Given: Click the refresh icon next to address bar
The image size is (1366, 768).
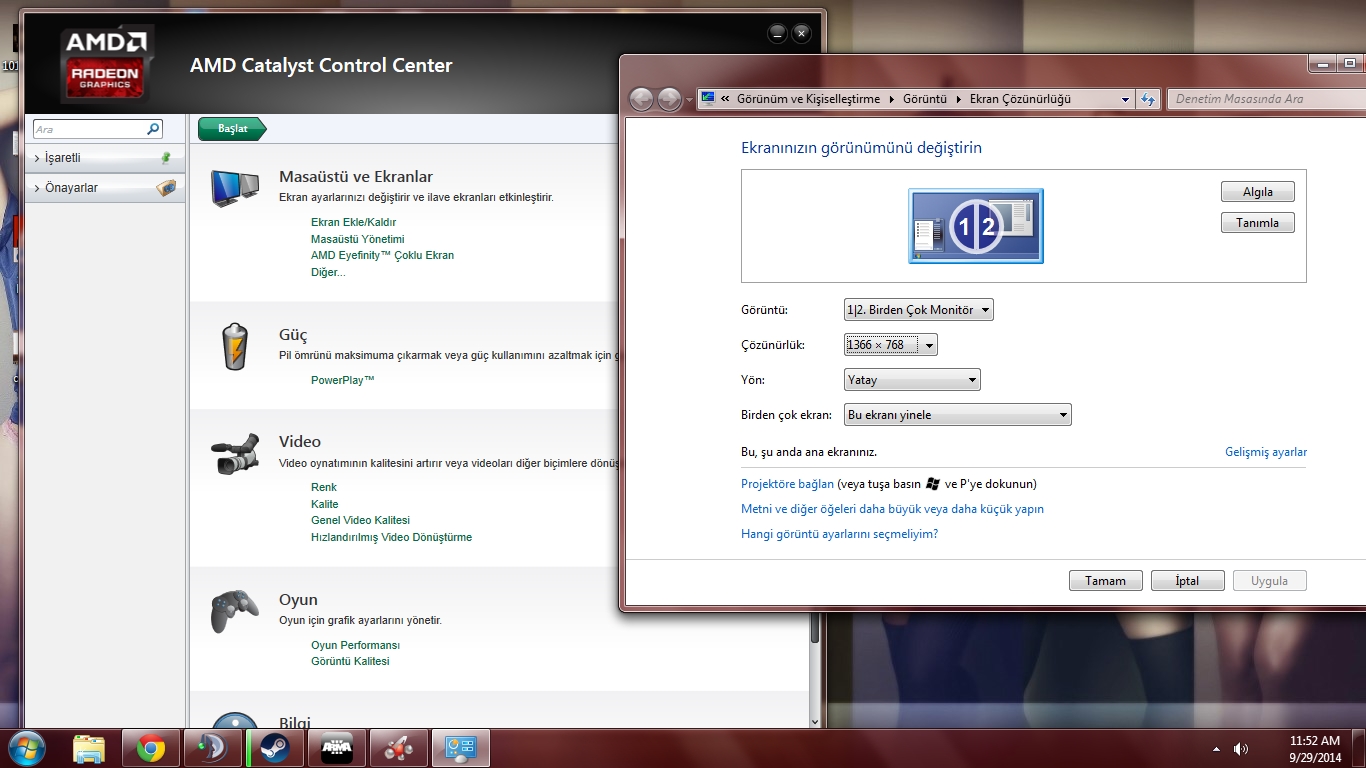Looking at the screenshot, I should (x=1148, y=99).
